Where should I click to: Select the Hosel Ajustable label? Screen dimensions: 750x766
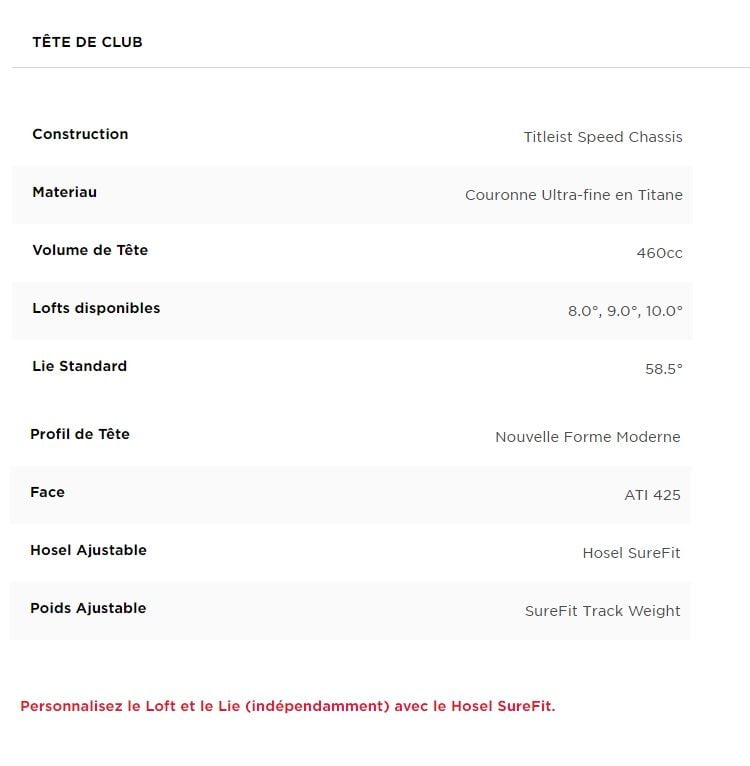click(88, 550)
